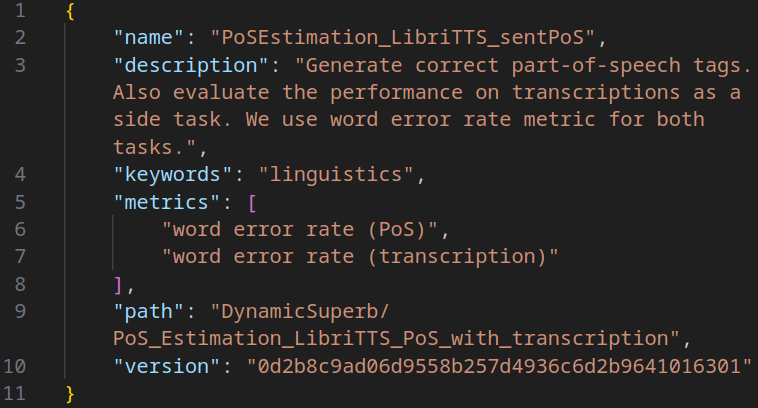Click the "version" key
Image resolution: width=758 pixels, height=408 pixels.
[165, 364]
